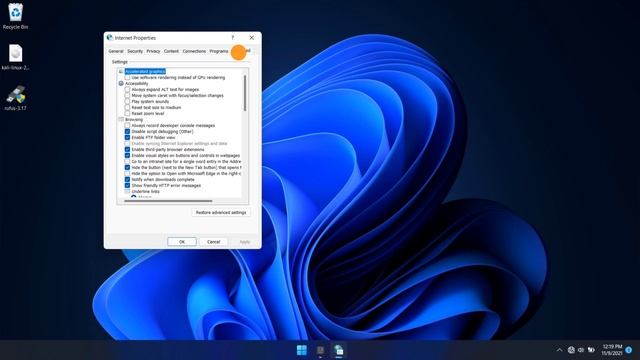Click the question mark help button
Screen dimensions: 640x360
point(233,38)
